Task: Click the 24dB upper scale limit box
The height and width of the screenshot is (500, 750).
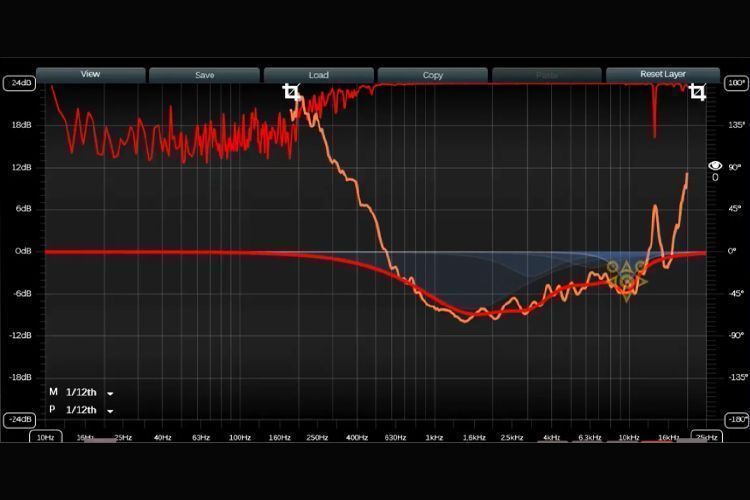Action: pos(20,83)
